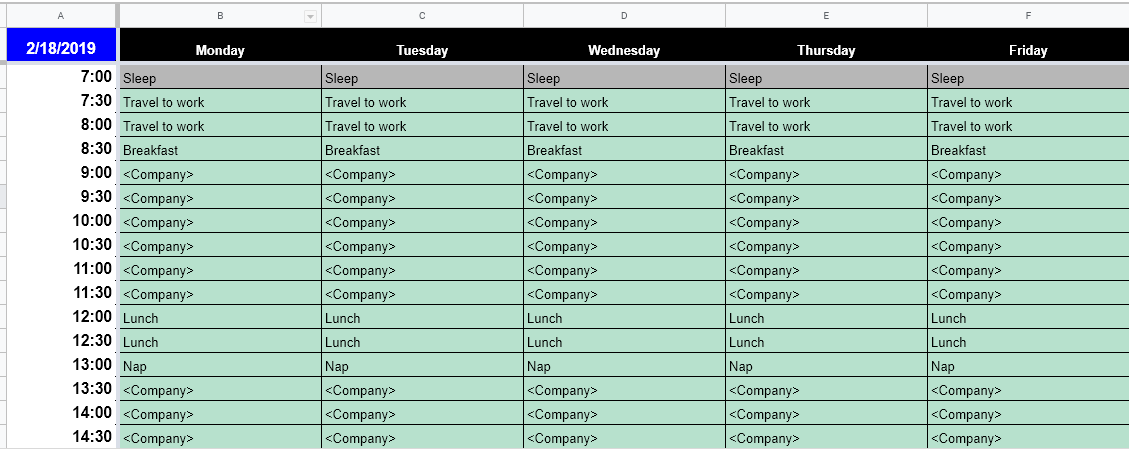
Task: Select Thursday's 14:30 <Company> cell
Action: click(x=826, y=438)
